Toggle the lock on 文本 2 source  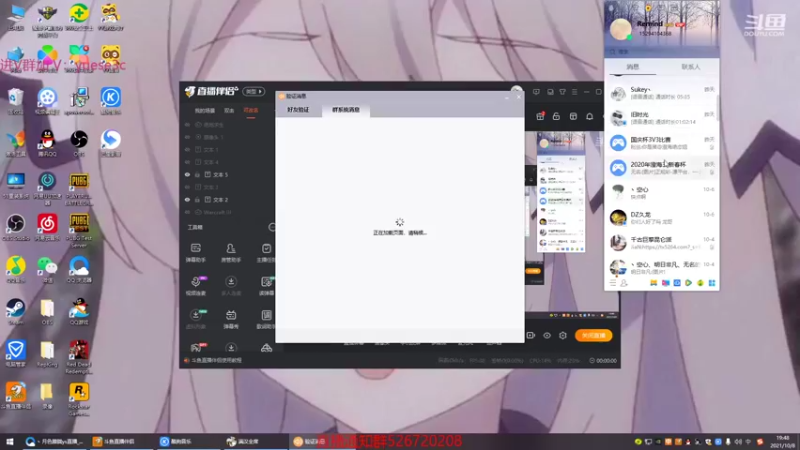tap(197, 199)
